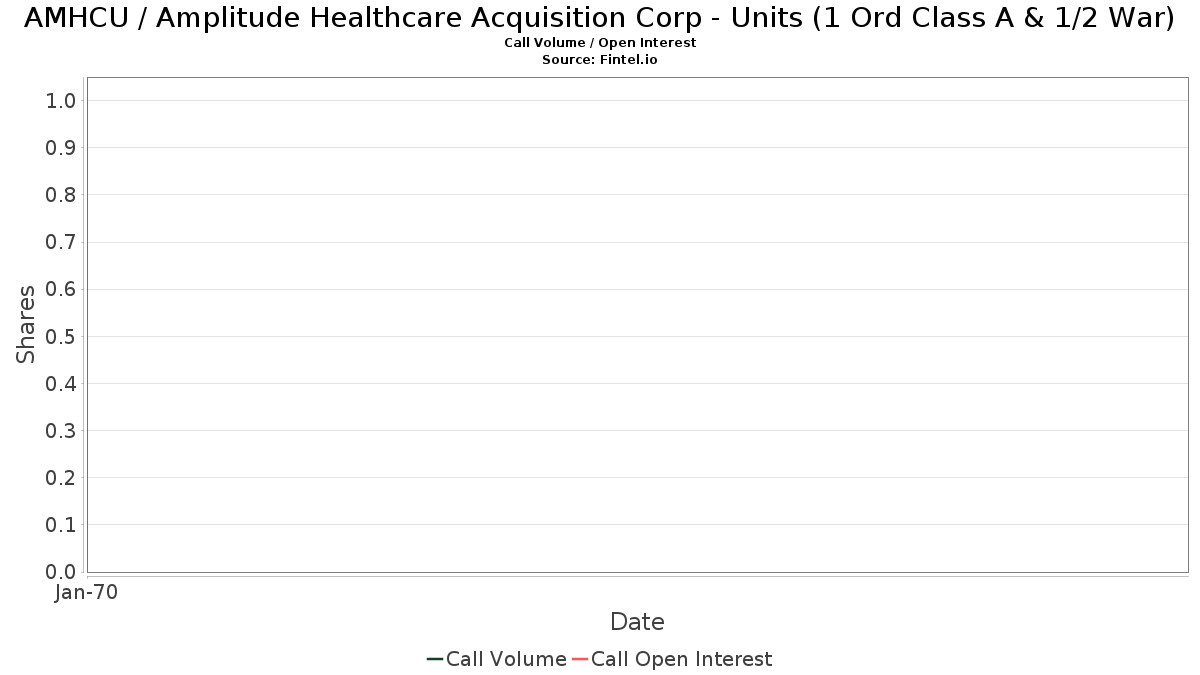Click the Jan-70 x-axis tick label

pyautogui.click(x=87, y=592)
